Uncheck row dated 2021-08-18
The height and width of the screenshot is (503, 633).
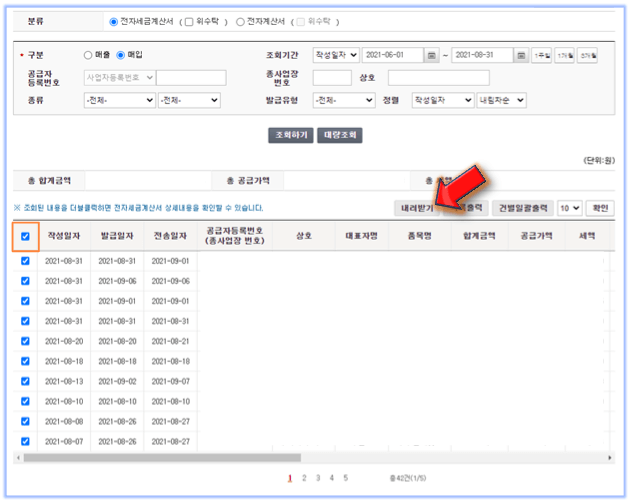coord(25,361)
